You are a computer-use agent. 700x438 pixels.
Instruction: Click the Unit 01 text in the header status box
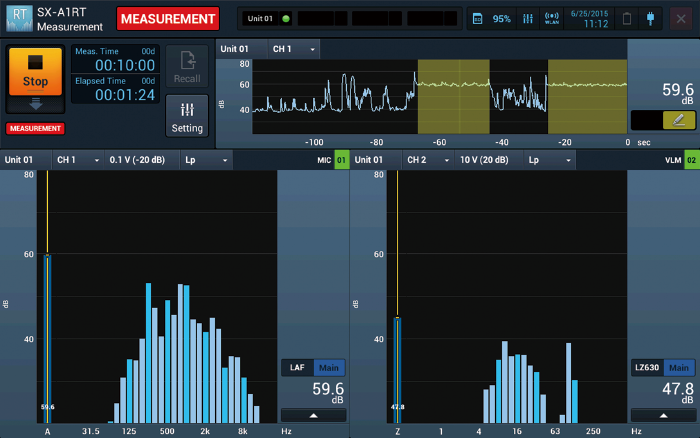coord(260,19)
